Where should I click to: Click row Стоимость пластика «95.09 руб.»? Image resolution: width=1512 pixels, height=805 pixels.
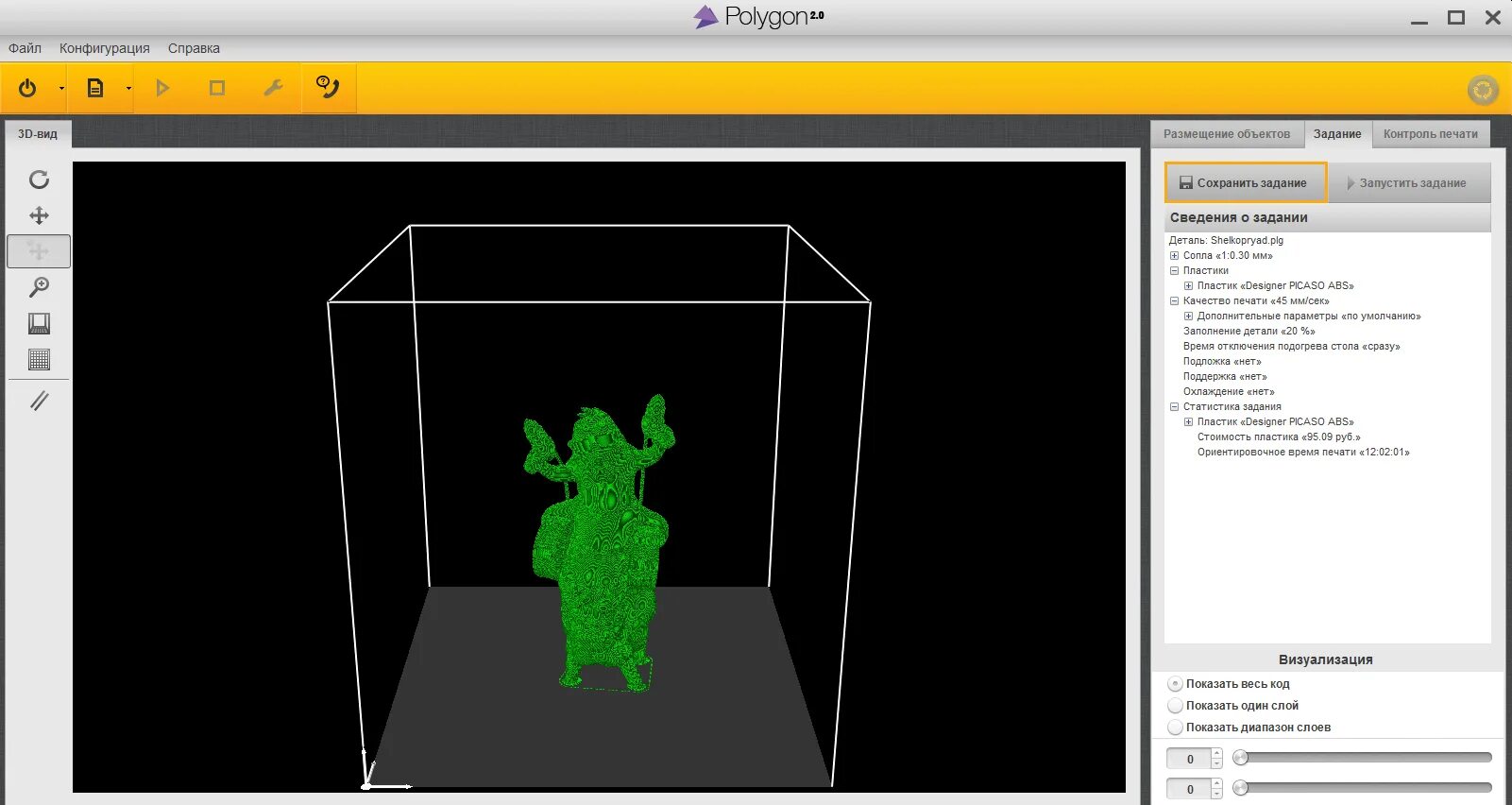click(1279, 437)
